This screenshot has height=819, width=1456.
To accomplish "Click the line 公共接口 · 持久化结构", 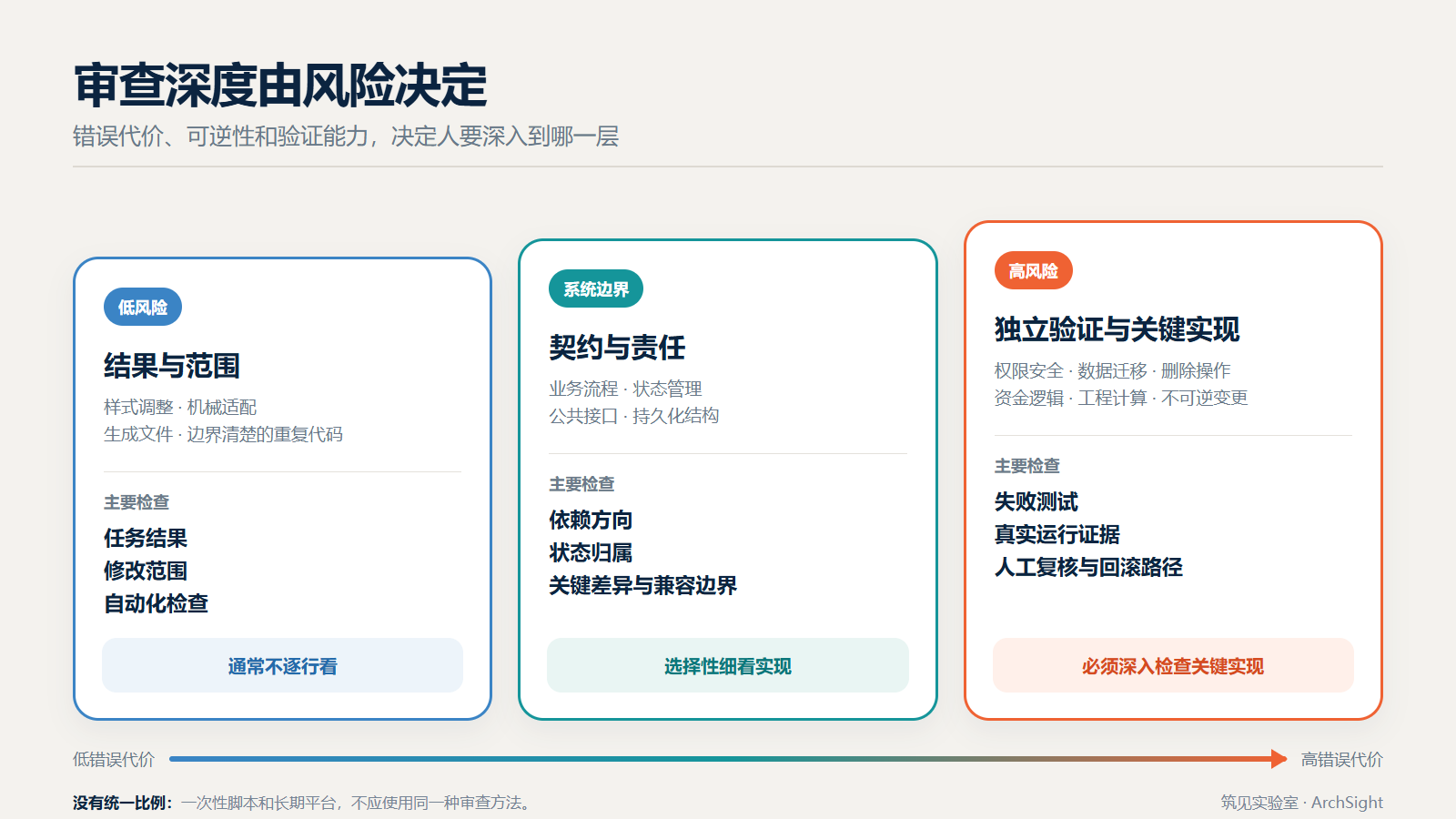I will pos(634,416).
